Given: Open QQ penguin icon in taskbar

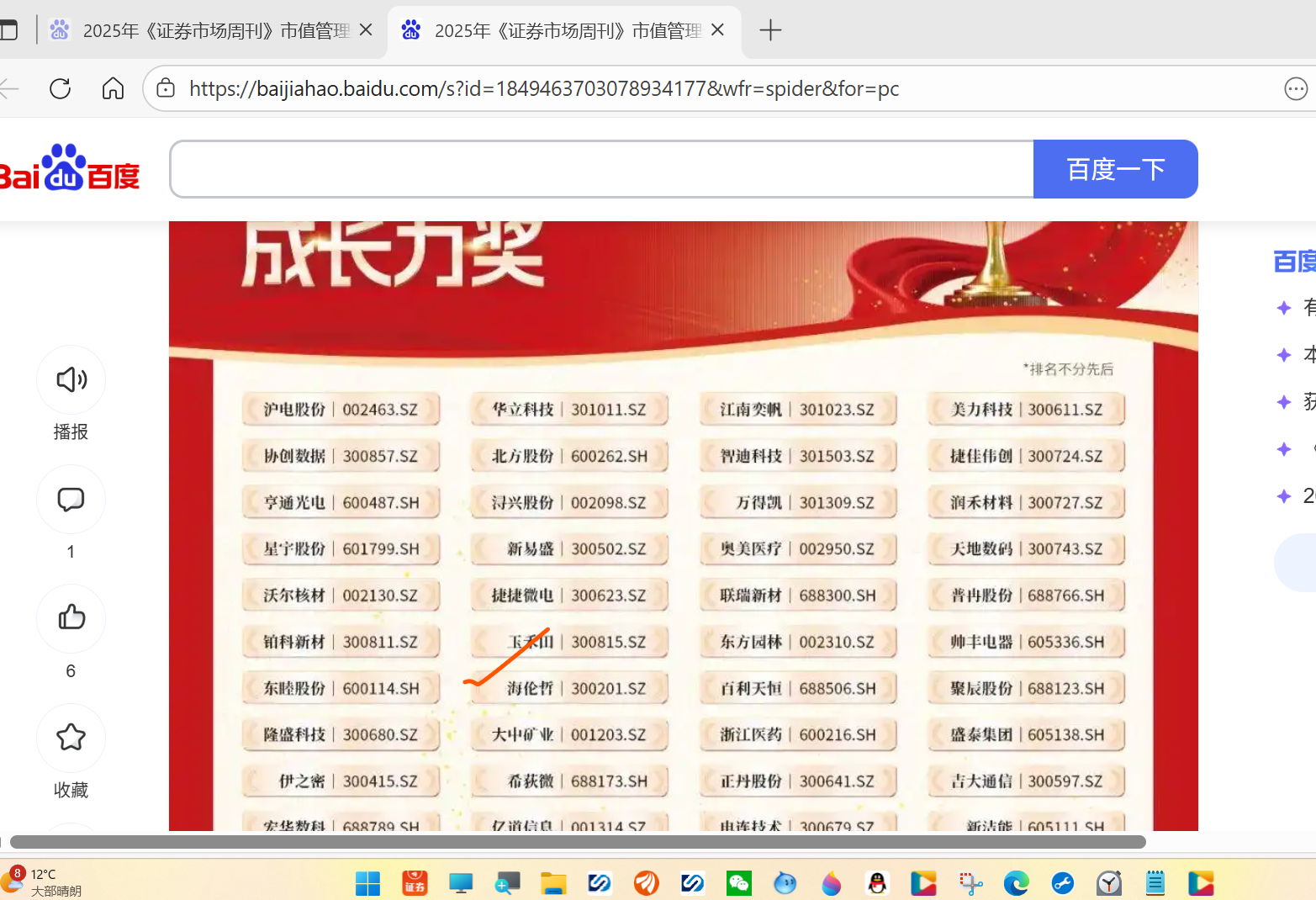Looking at the screenshot, I should click(x=877, y=883).
